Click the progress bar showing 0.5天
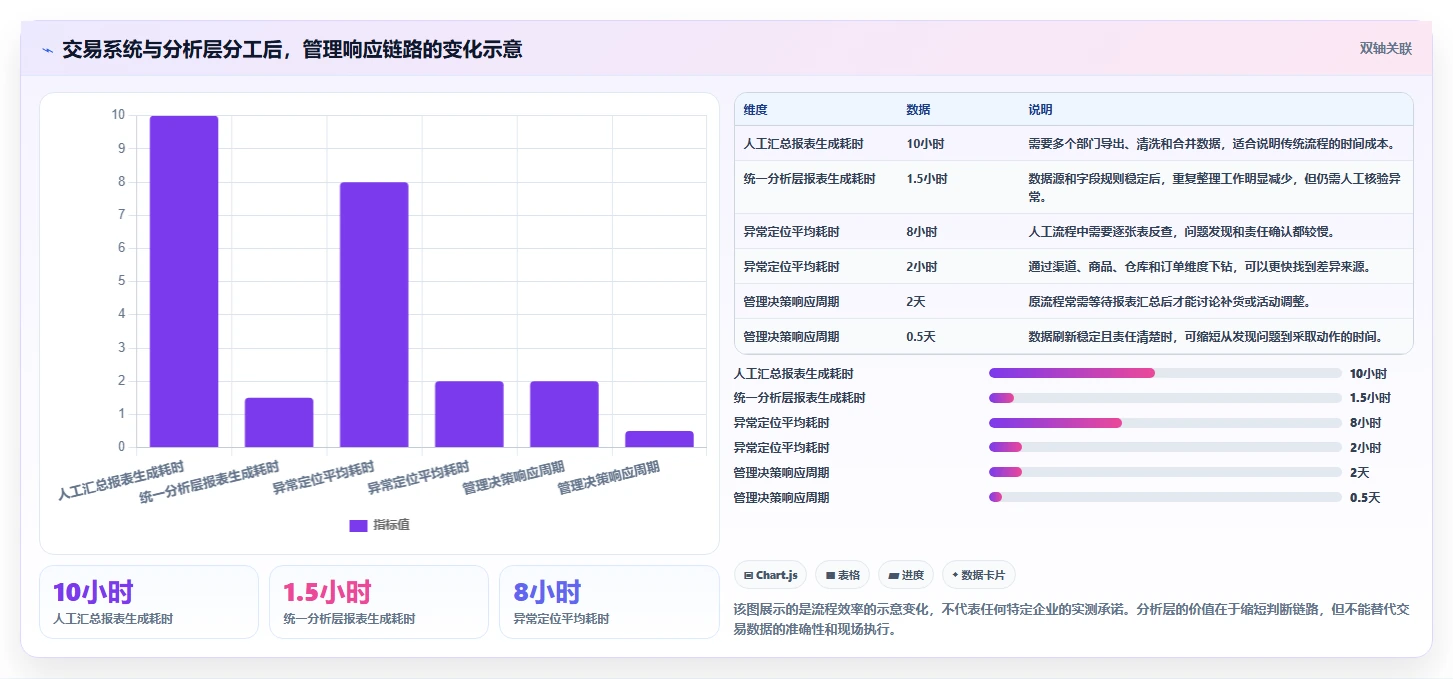Viewport: 1453px width, 679px height. click(x=1165, y=497)
